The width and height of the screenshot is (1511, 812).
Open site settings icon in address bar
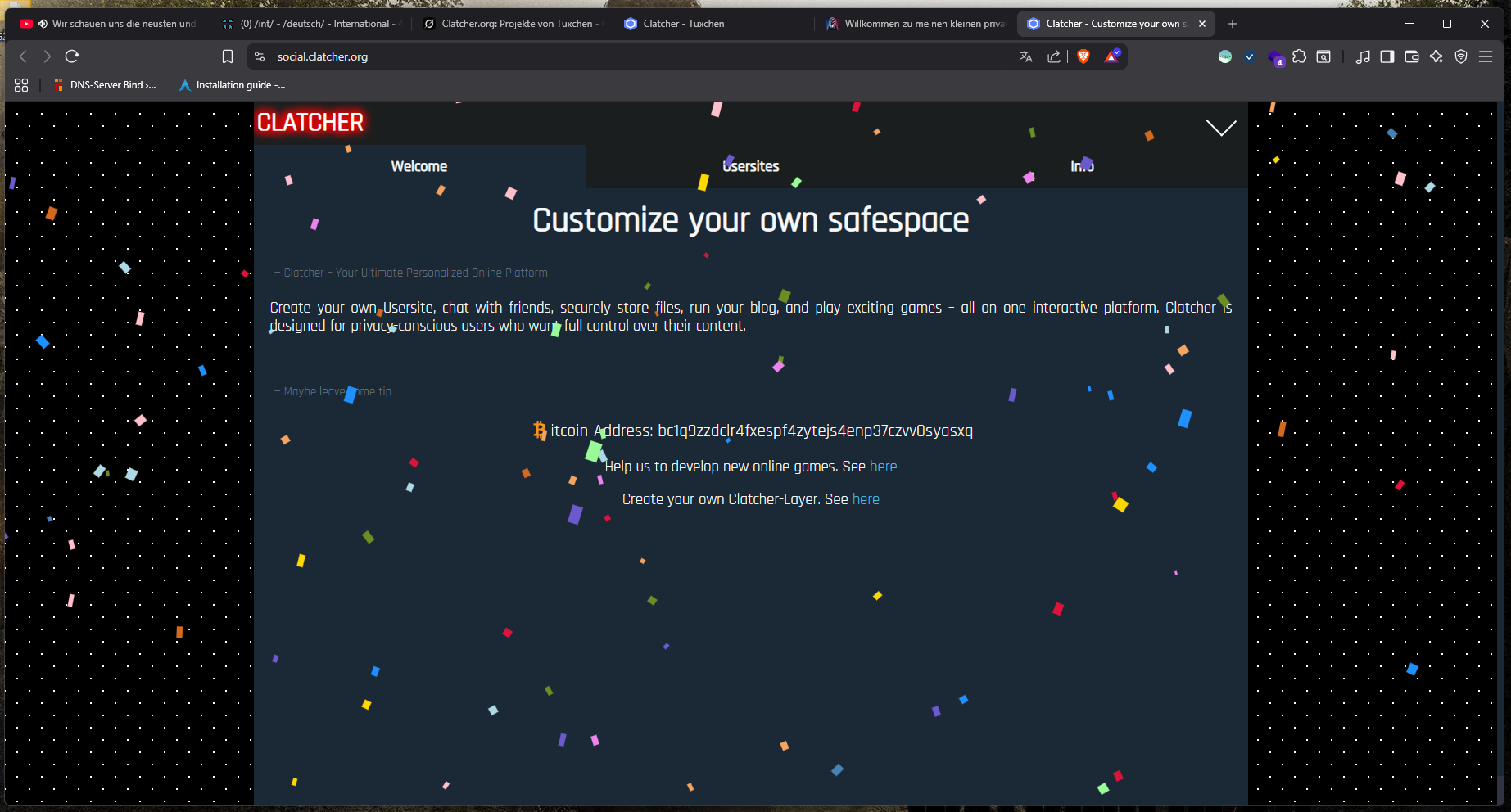(260, 56)
